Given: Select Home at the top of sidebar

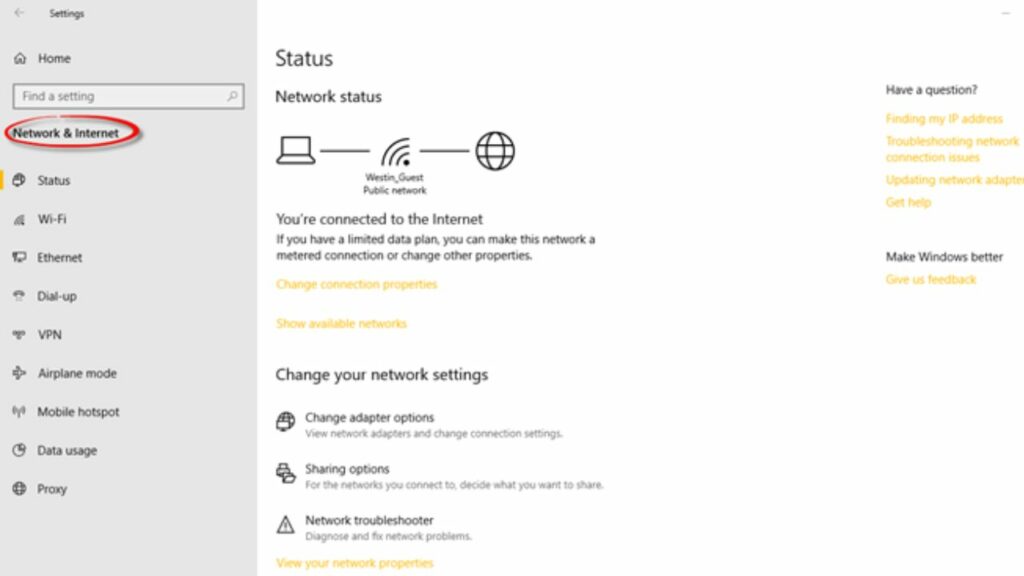Looking at the screenshot, I should coord(56,58).
